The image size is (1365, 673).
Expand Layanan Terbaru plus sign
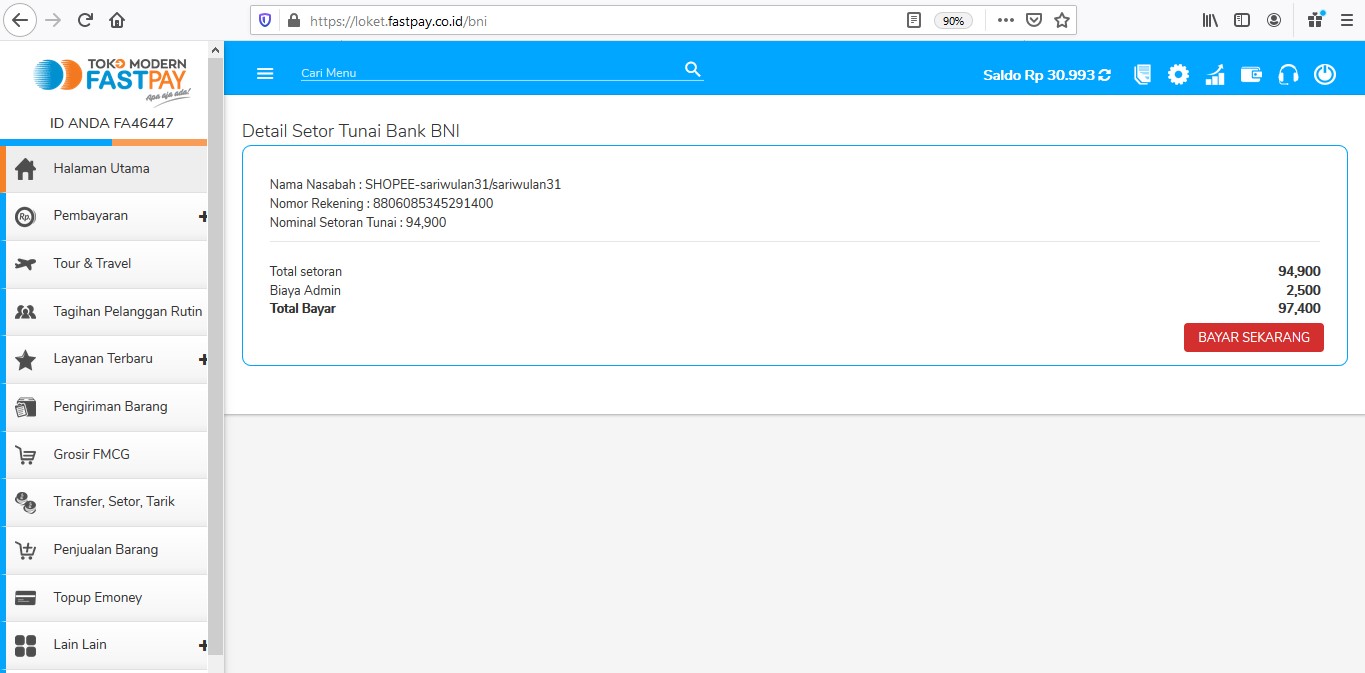(x=203, y=359)
